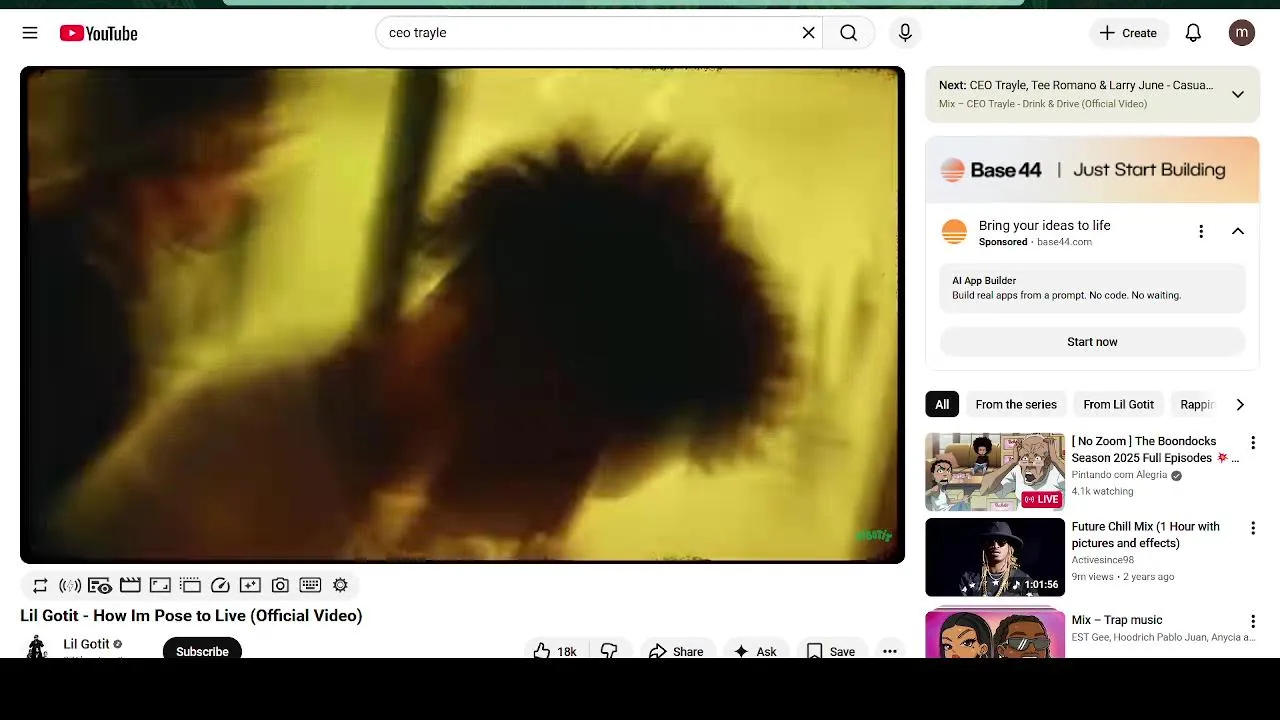Click the Start now ad button

pos(1092,342)
